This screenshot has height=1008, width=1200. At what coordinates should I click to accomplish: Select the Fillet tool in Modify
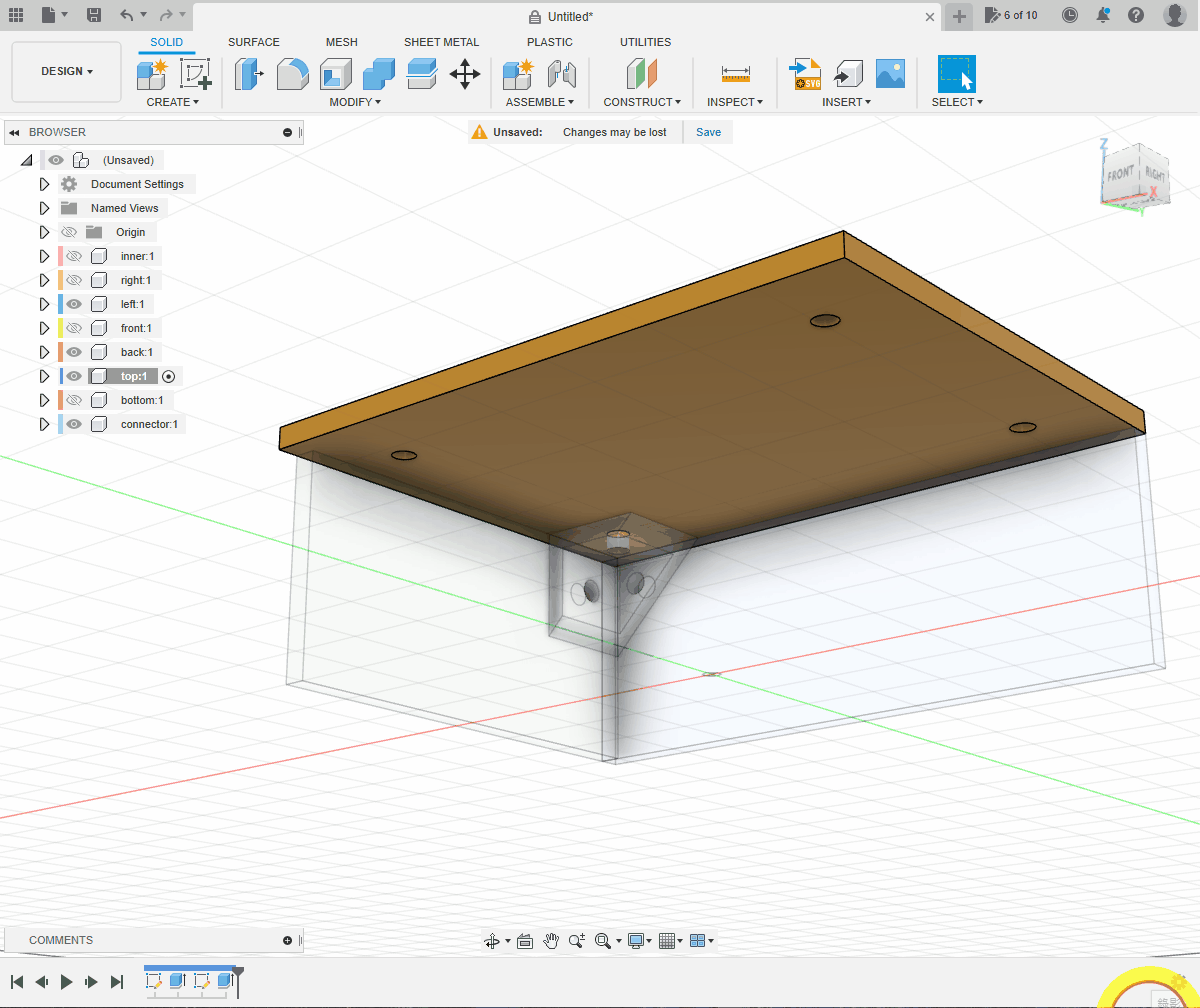[292, 74]
